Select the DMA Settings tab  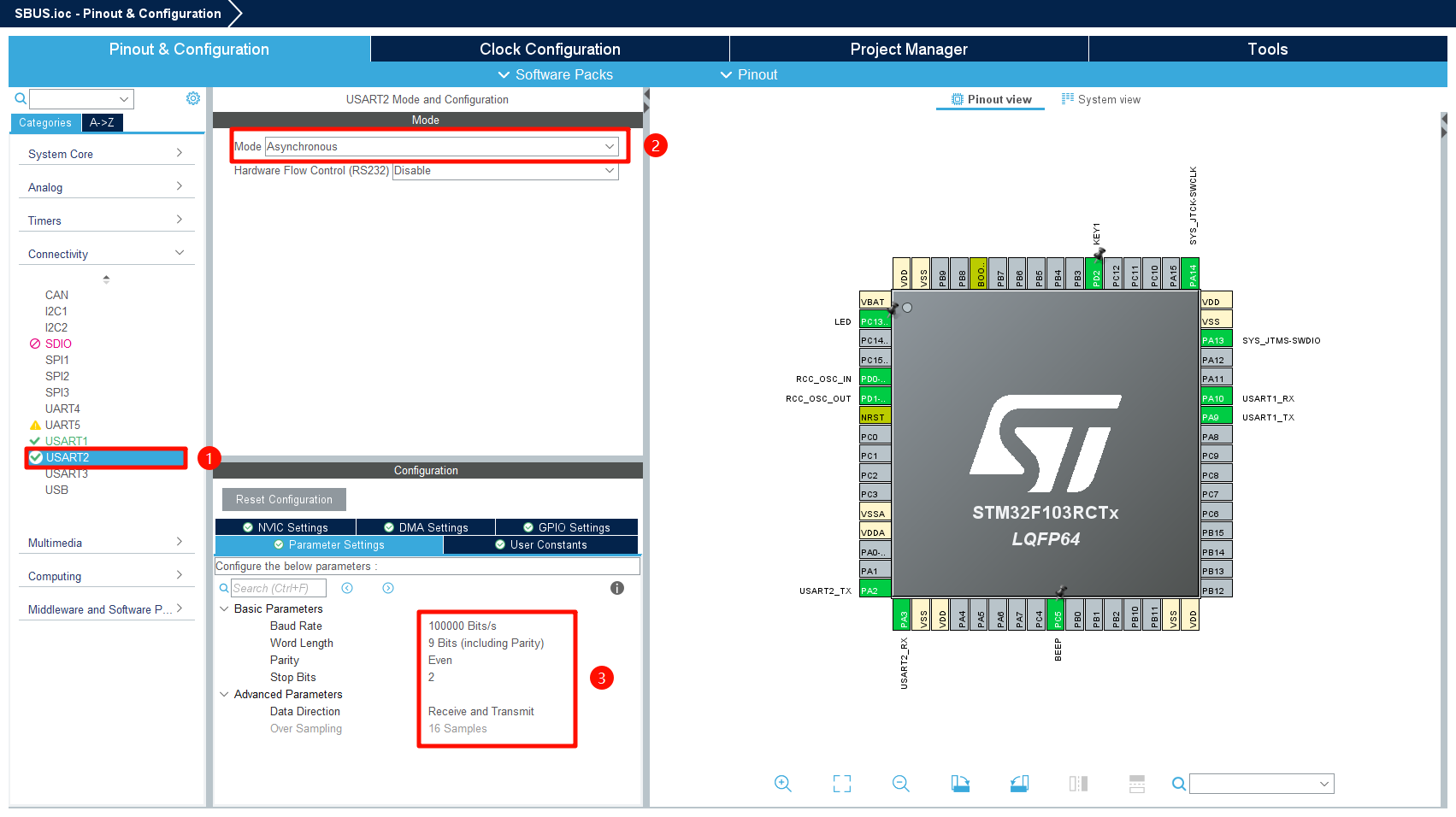pos(426,527)
